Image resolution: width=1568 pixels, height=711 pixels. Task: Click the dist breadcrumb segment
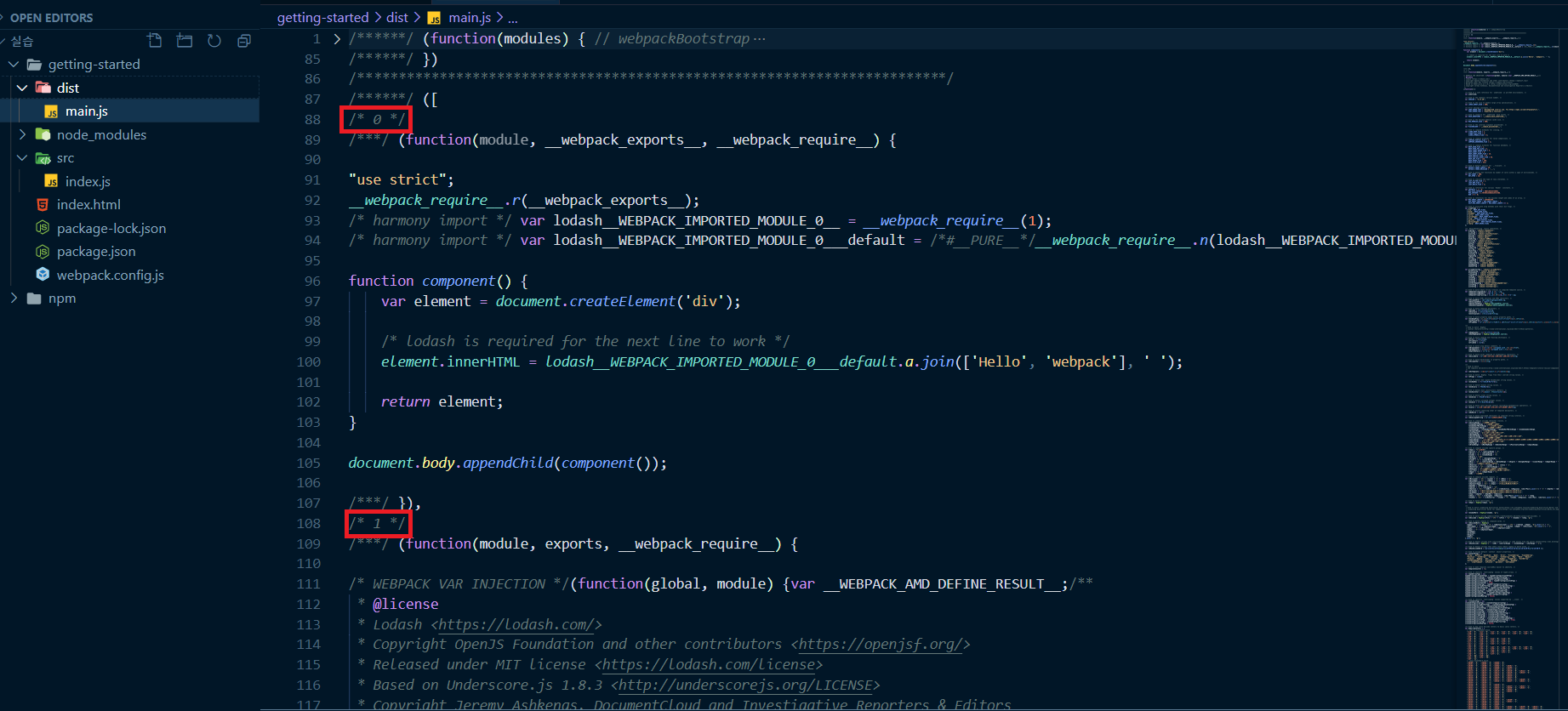pos(397,17)
